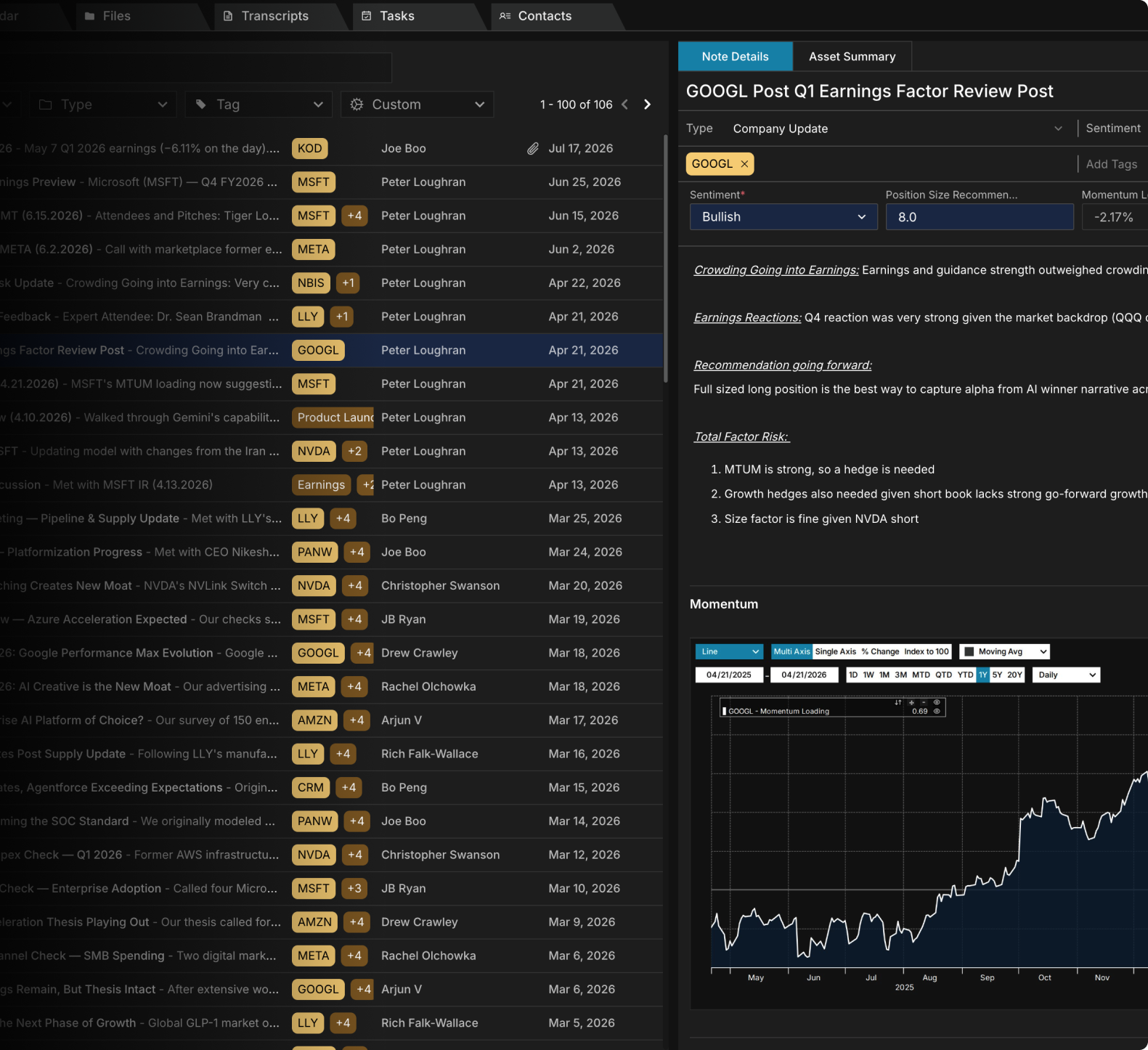Click the chart start date 04/21/2025
The height and width of the screenshot is (1050, 1148).
point(729,675)
